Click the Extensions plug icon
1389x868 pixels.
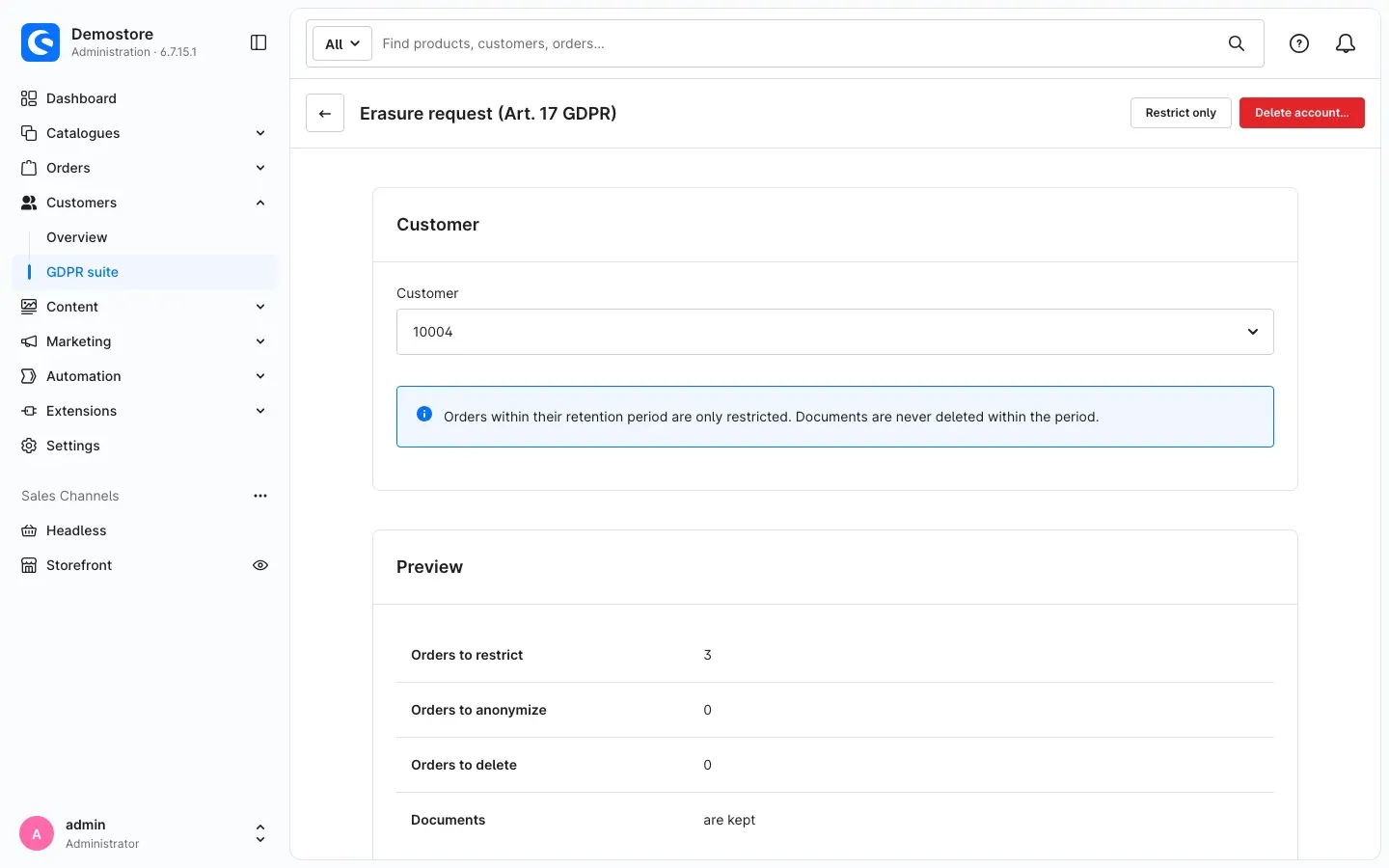29,411
